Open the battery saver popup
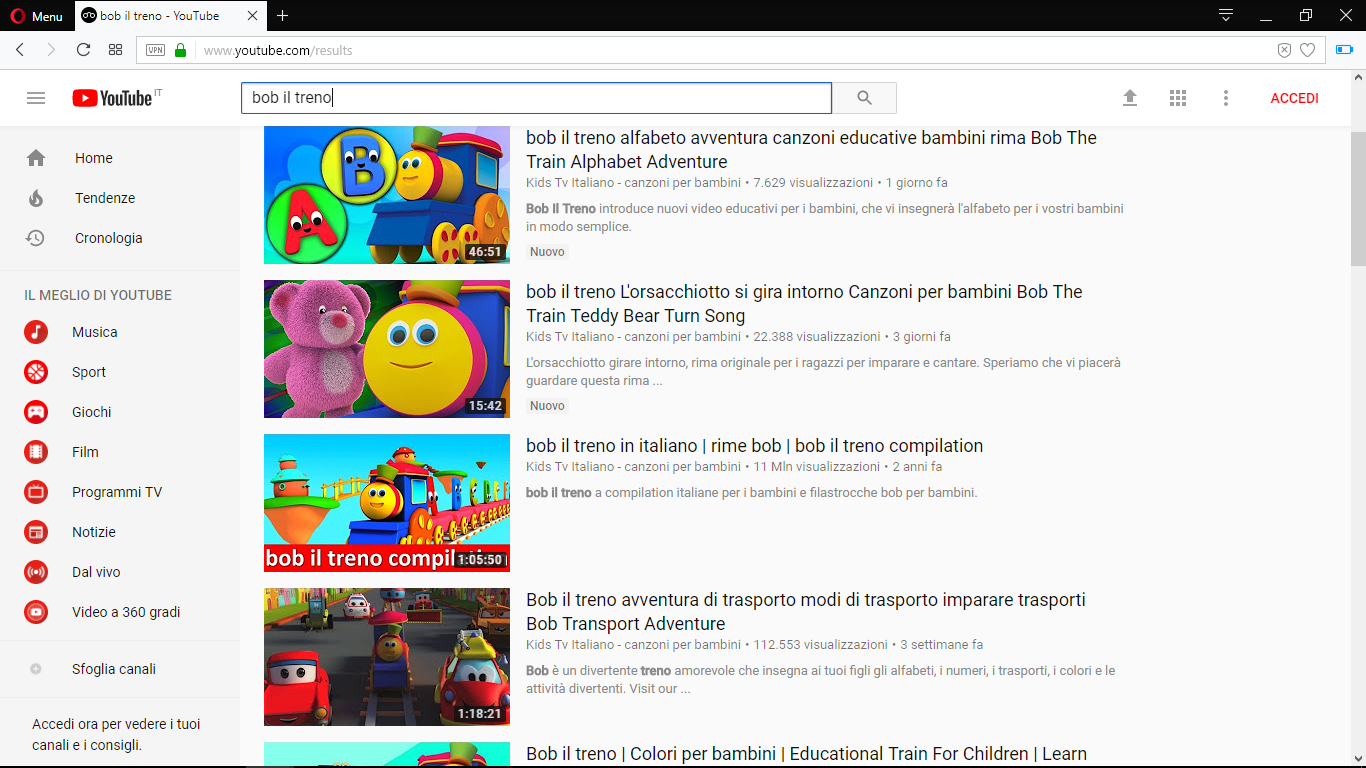1366x768 pixels. (1343, 48)
